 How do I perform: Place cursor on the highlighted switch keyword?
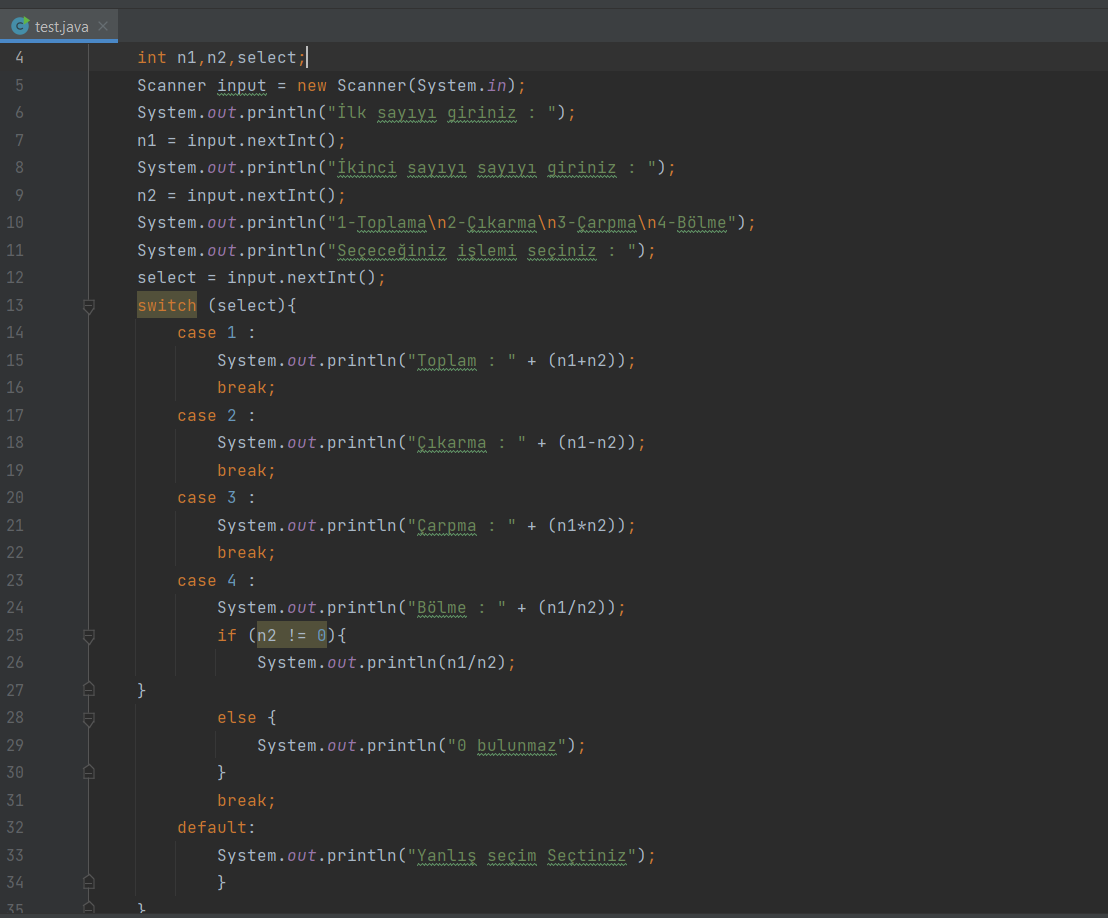point(167,305)
